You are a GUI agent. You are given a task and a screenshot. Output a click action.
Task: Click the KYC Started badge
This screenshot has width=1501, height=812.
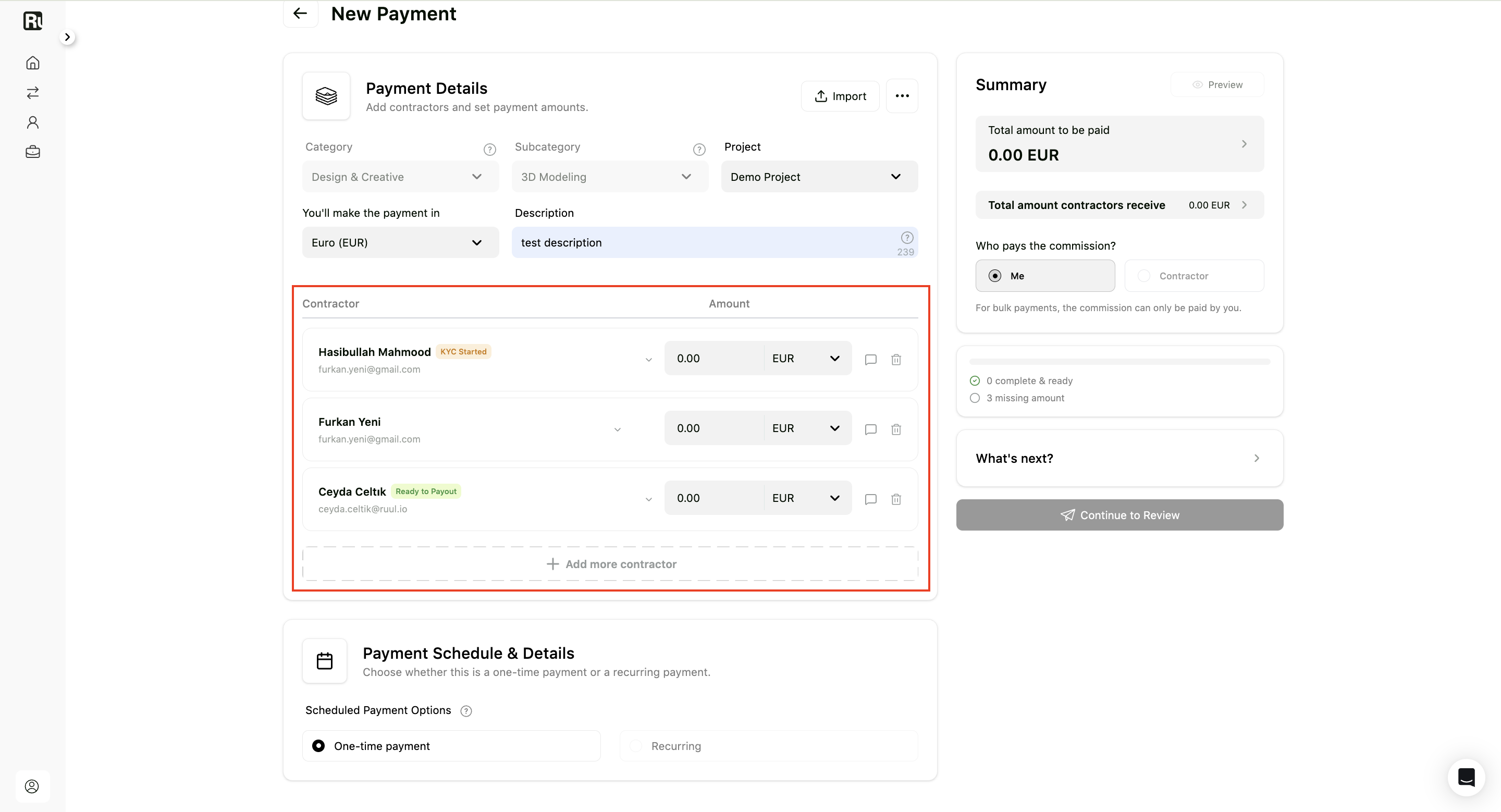tap(463, 351)
